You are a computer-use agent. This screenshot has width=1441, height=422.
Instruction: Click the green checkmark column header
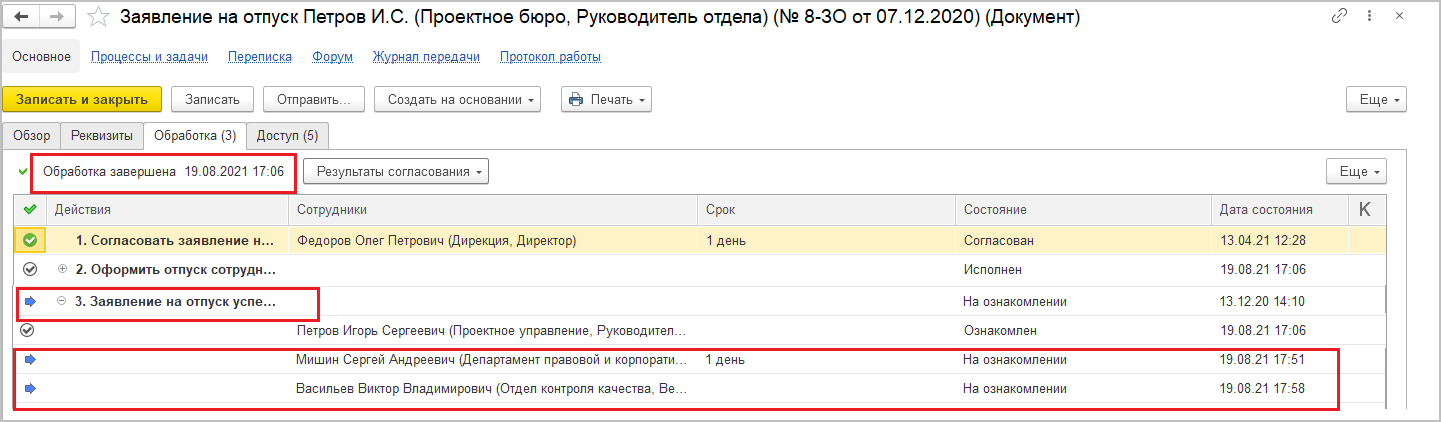[29, 209]
